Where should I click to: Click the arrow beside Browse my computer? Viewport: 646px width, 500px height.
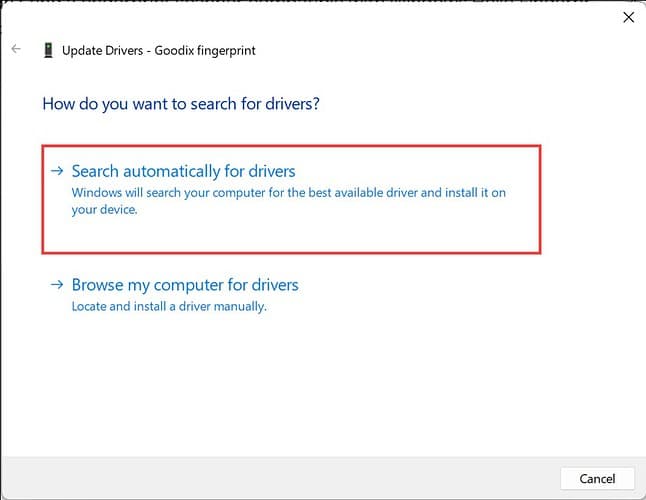tap(57, 284)
